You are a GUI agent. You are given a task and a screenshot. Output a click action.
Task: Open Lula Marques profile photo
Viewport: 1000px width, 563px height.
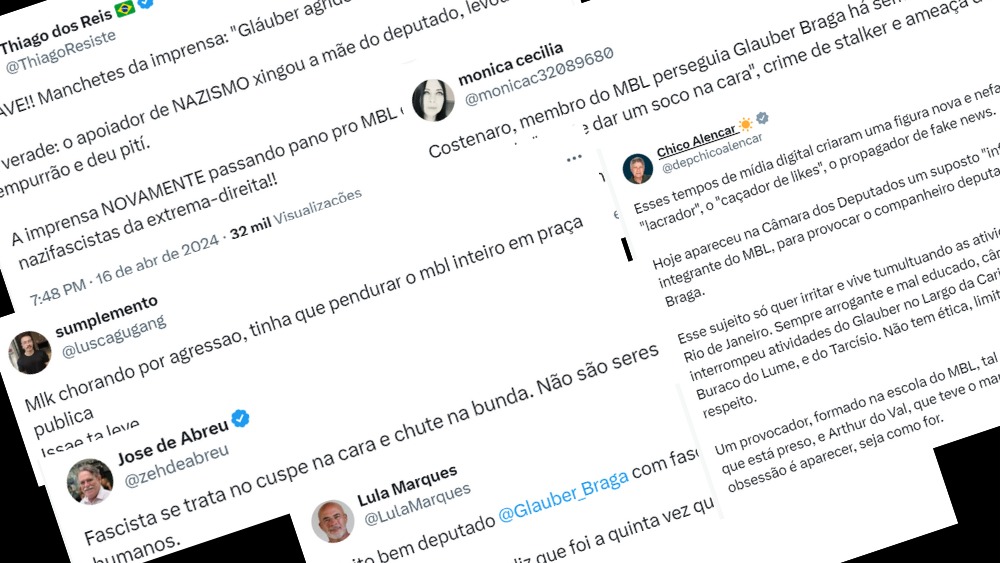click(333, 520)
